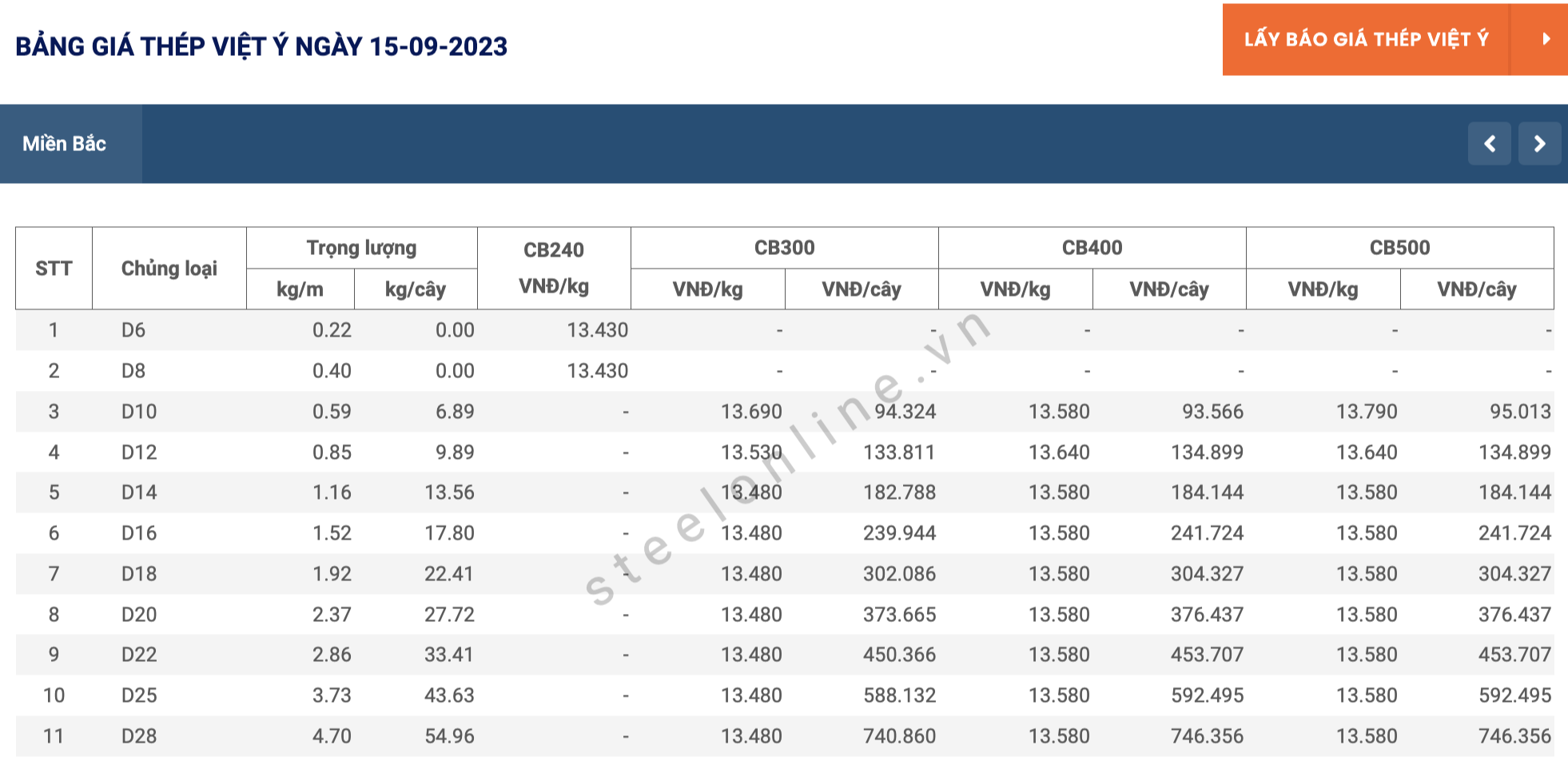Click the 93.566 CB400 price per bar
The image size is (1568, 769).
coord(1213,412)
